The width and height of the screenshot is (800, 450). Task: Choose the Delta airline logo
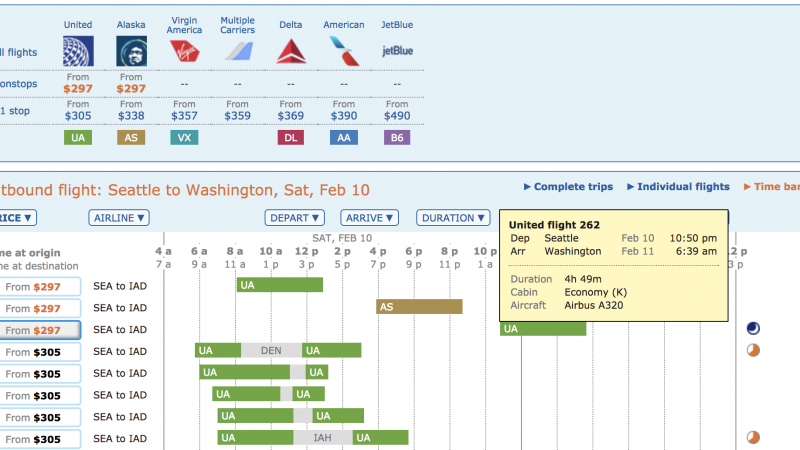coord(290,51)
